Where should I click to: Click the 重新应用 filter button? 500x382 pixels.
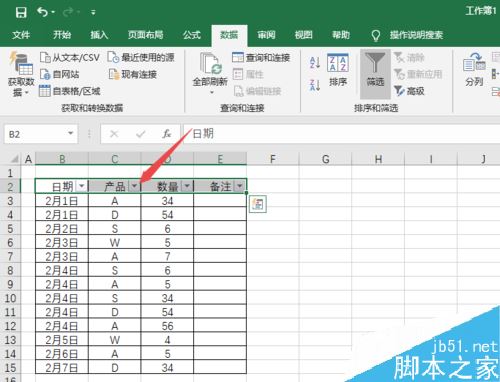pos(418,74)
